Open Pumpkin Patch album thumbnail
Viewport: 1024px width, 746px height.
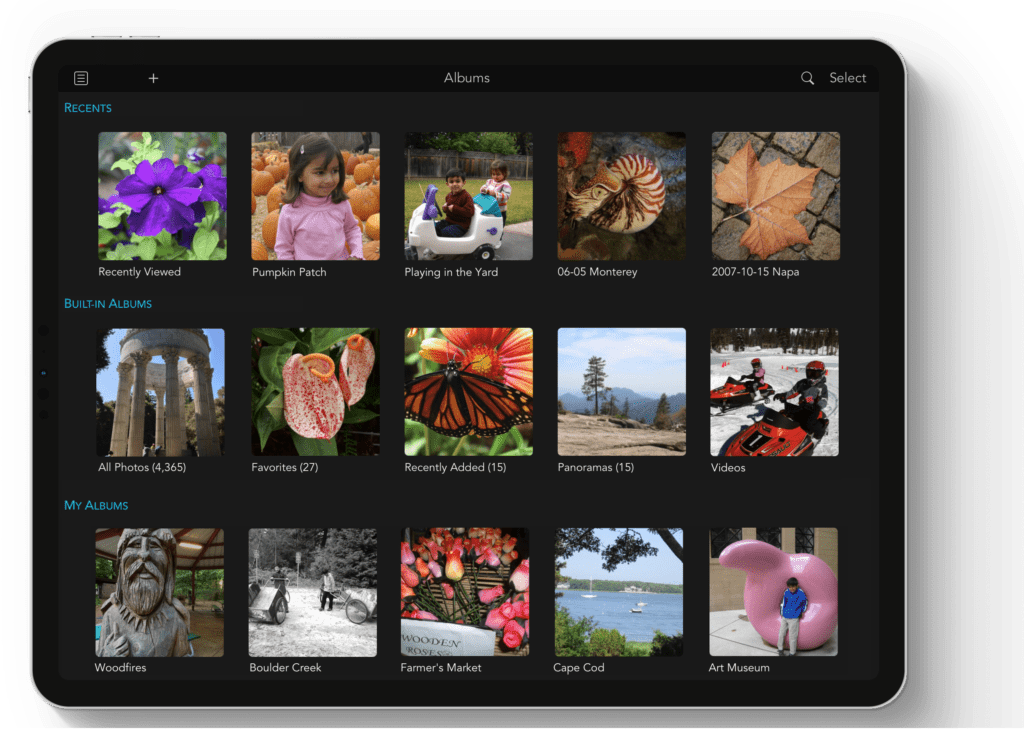click(x=315, y=196)
